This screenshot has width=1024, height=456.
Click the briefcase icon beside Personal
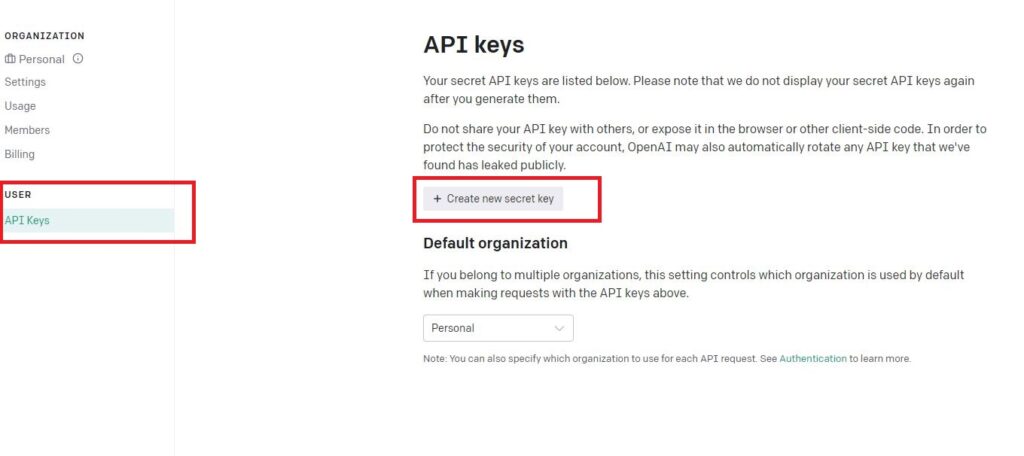[10, 59]
